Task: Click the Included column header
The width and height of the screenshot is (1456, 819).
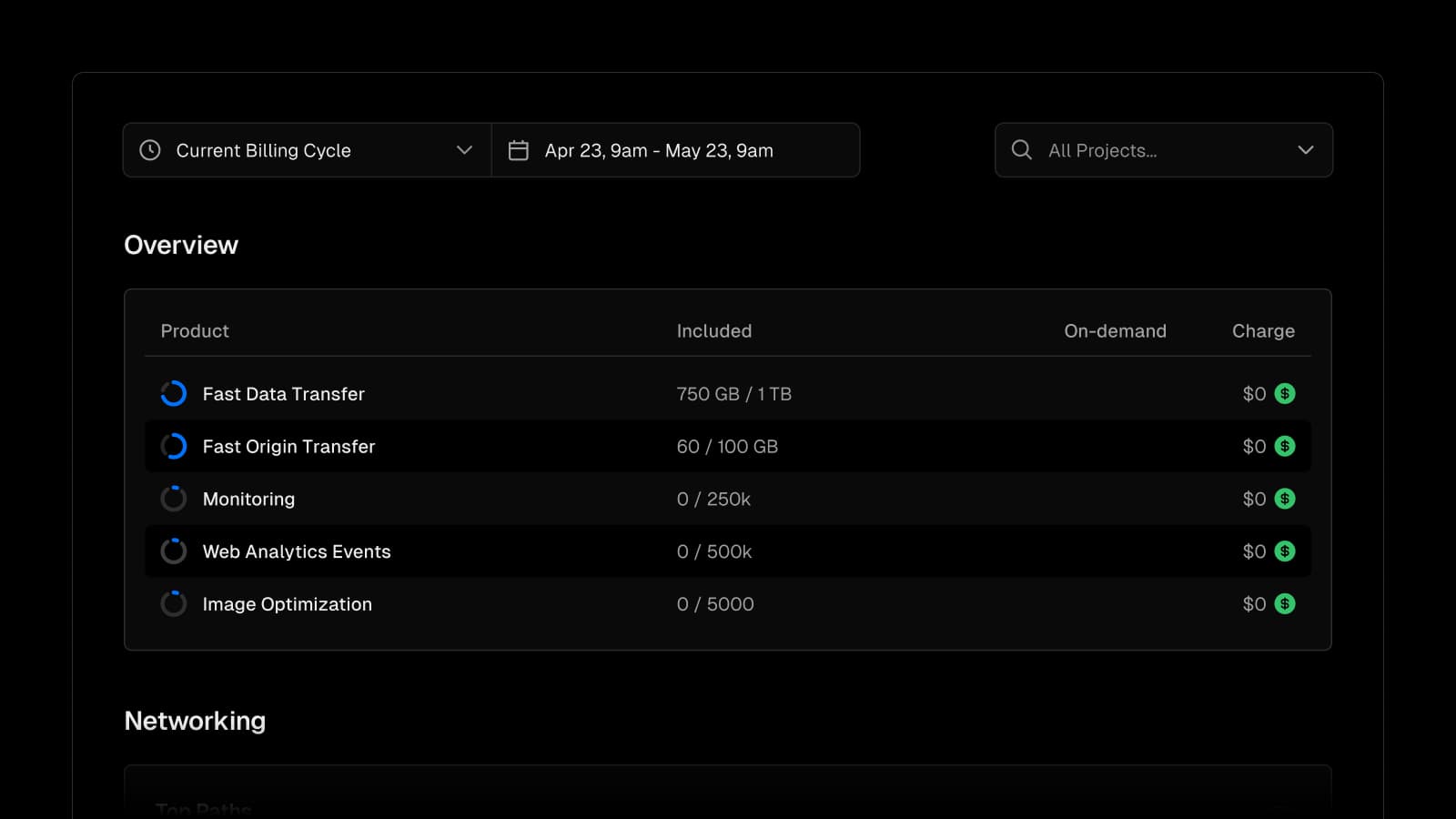Action: pyautogui.click(x=714, y=331)
